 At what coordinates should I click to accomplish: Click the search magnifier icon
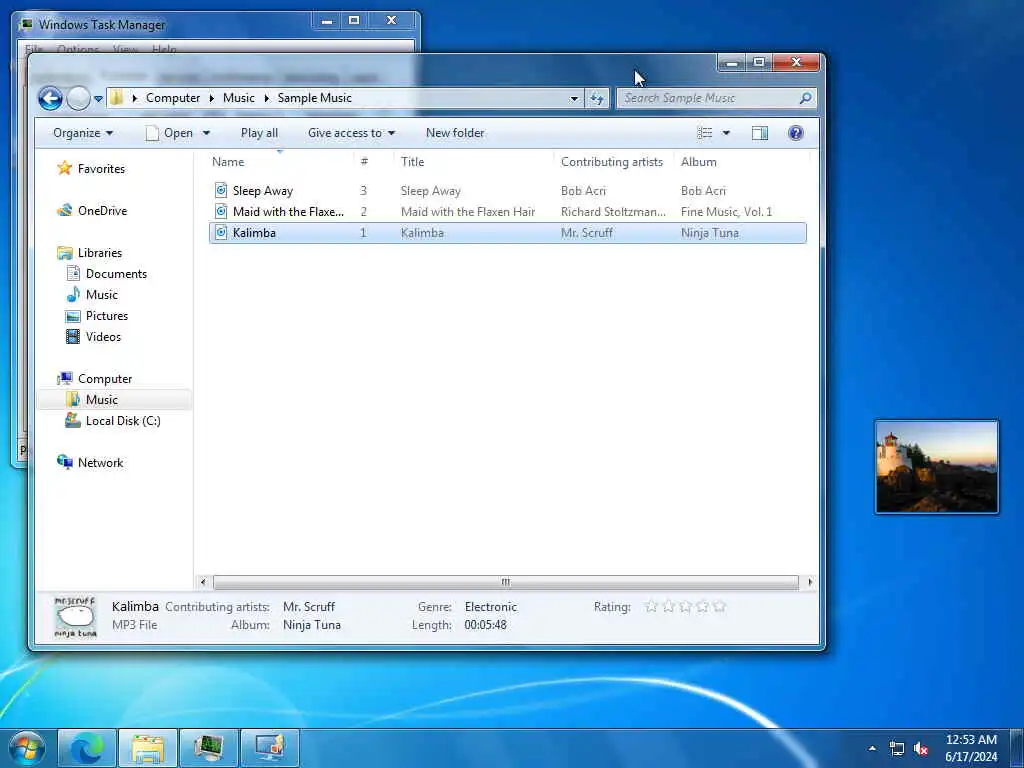(805, 98)
